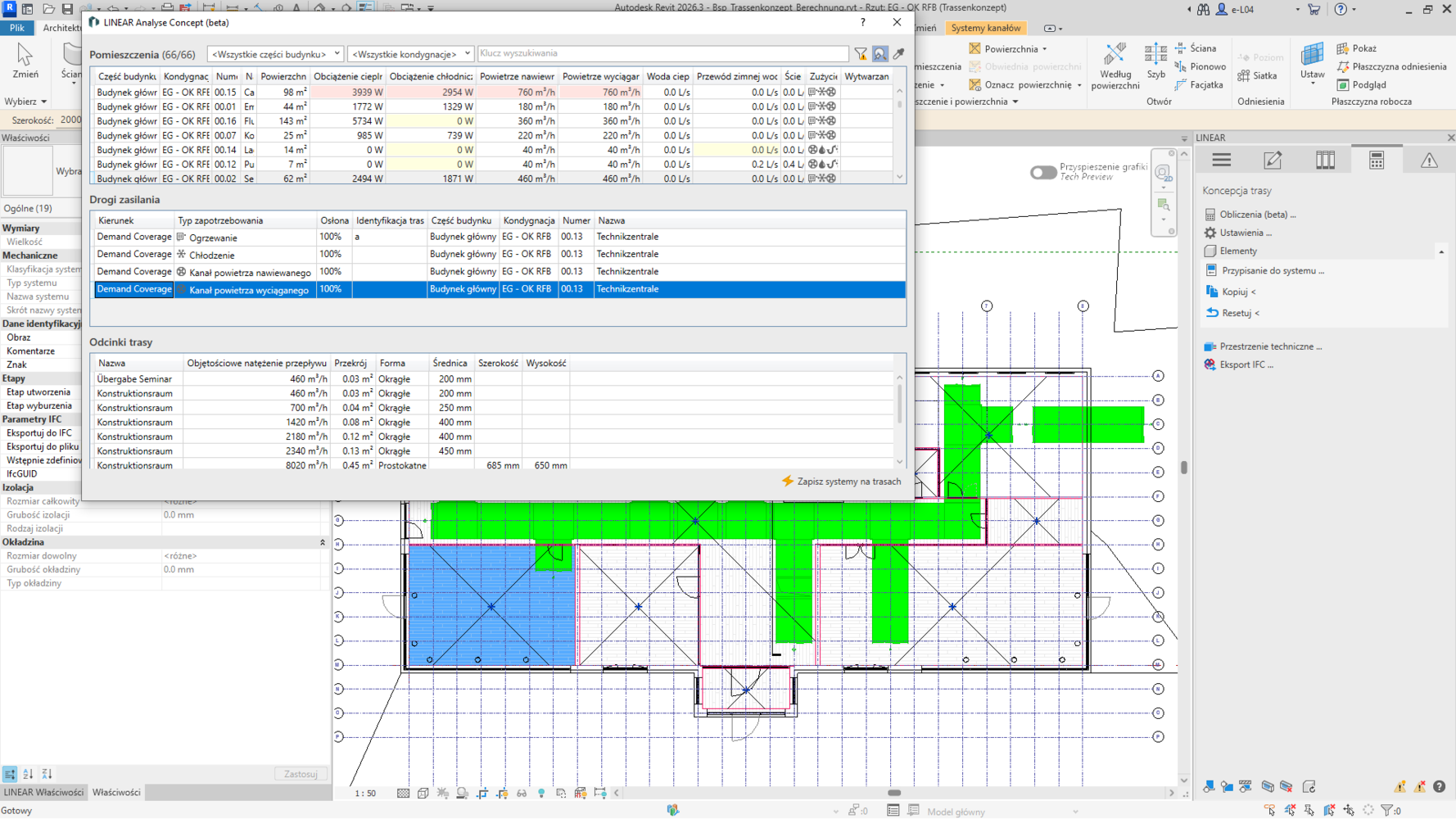Screen dimensions: 1456x819
Task: Open the calculator tab in the LINEAR panel
Action: tap(1376, 161)
